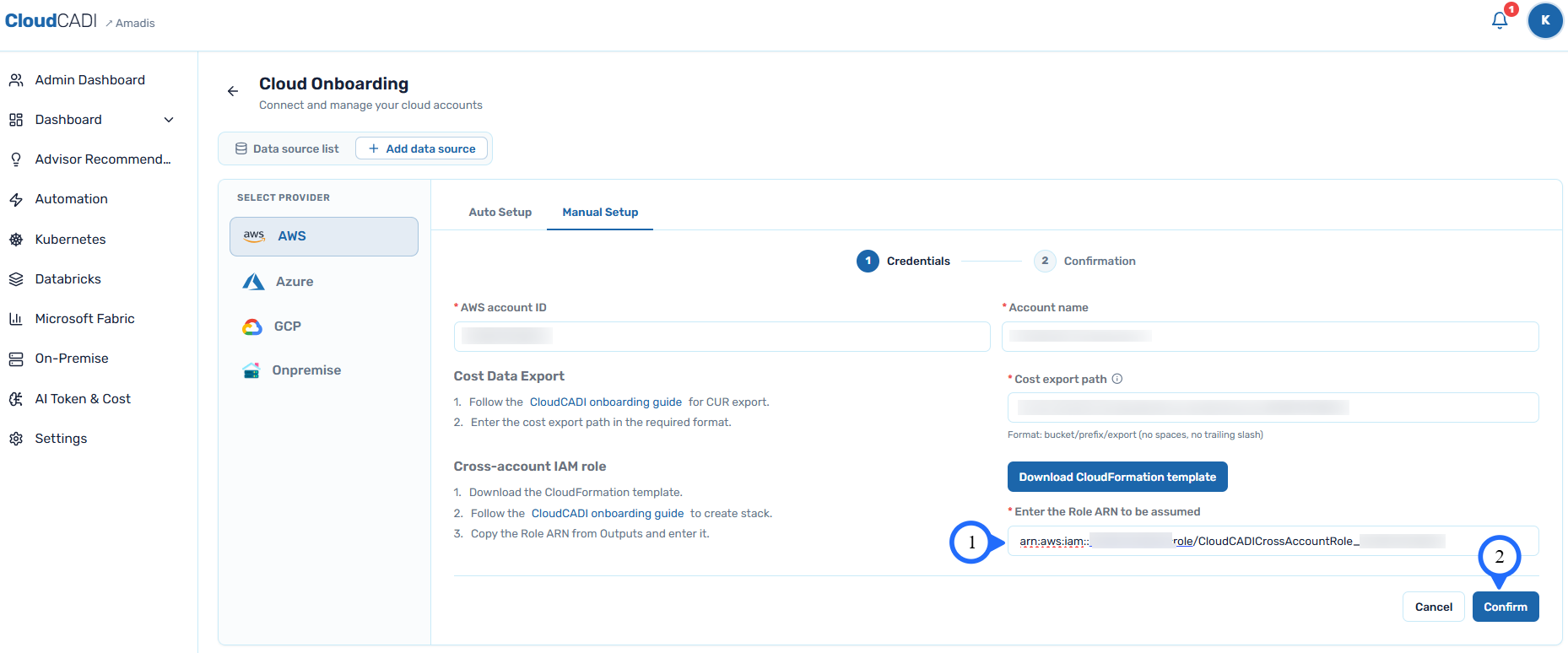
Task: Select the Manual Setup tab
Action: coord(600,213)
